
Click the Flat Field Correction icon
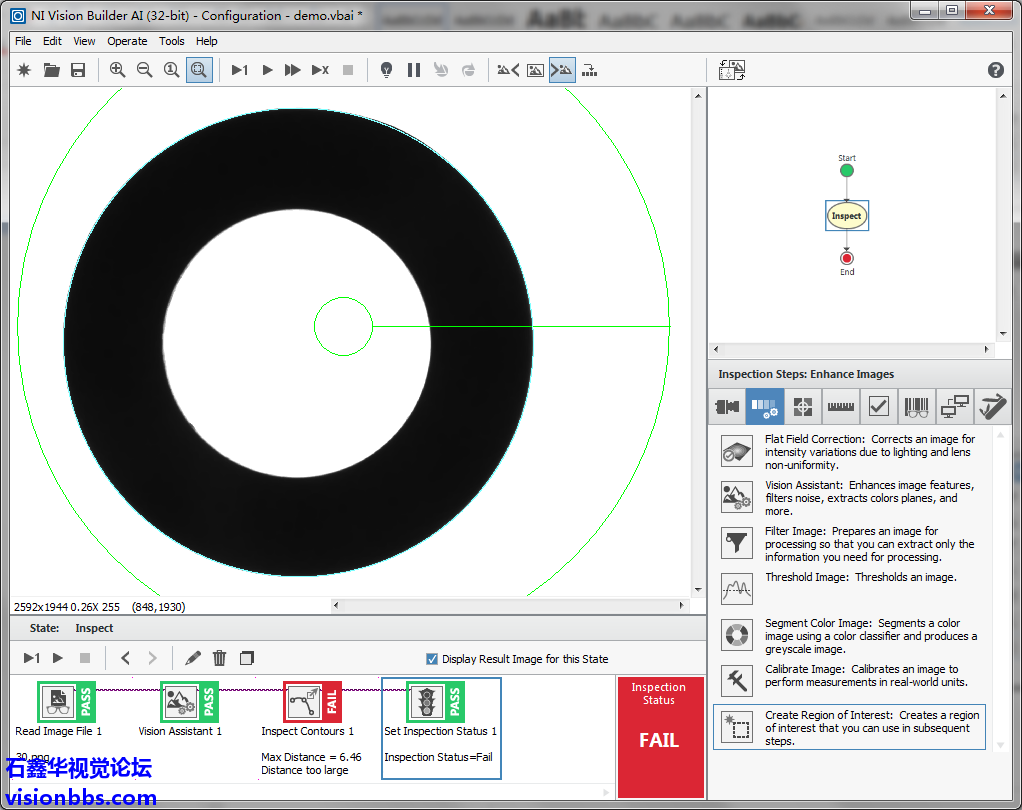737,451
